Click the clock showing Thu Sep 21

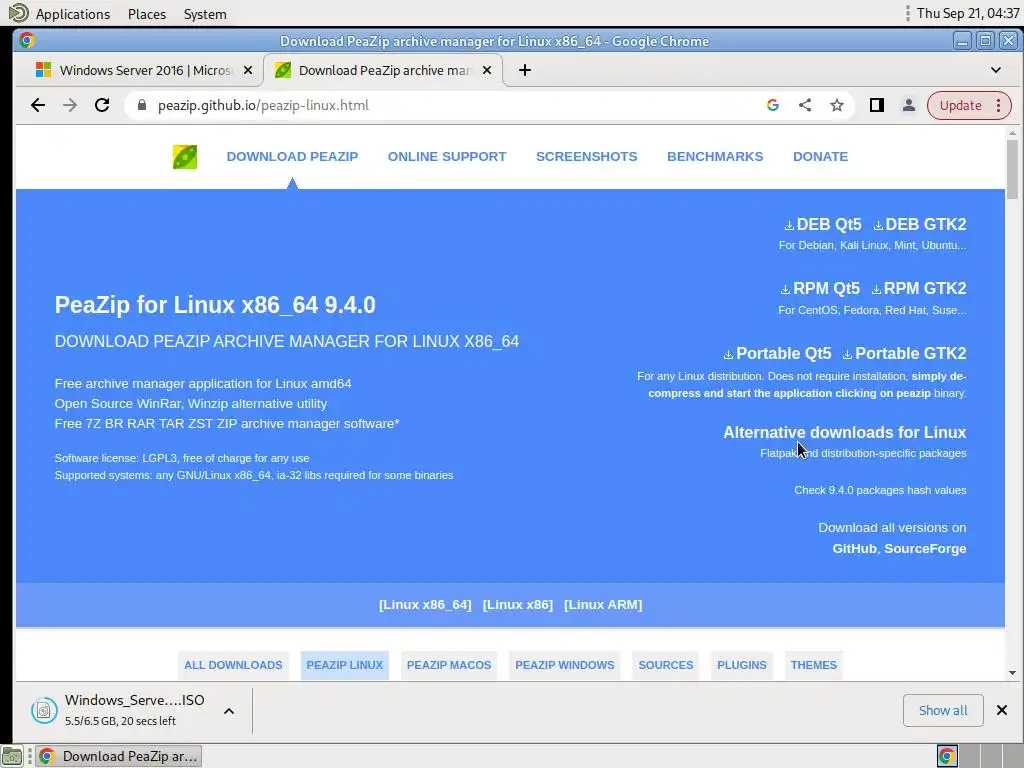click(967, 13)
